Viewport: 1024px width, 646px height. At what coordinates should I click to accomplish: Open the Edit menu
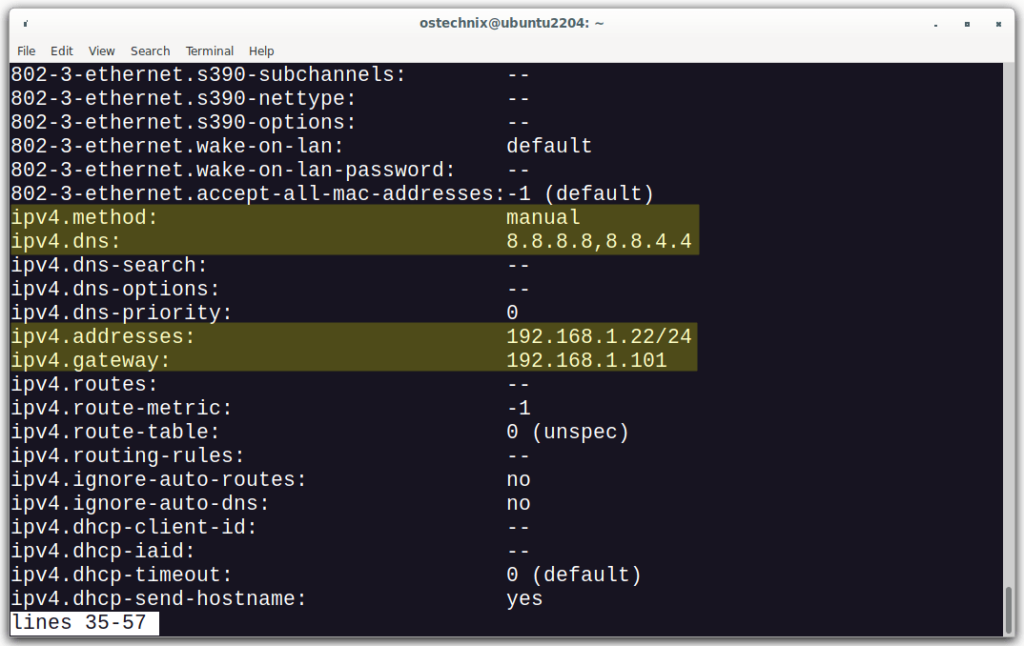tap(61, 51)
